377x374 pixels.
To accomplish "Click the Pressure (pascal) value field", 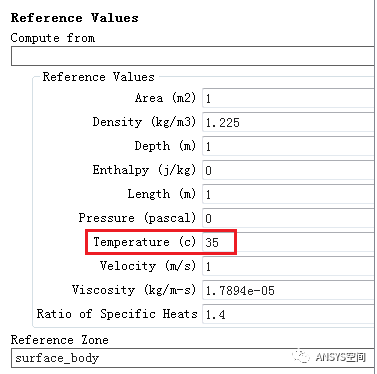I will [x=288, y=218].
